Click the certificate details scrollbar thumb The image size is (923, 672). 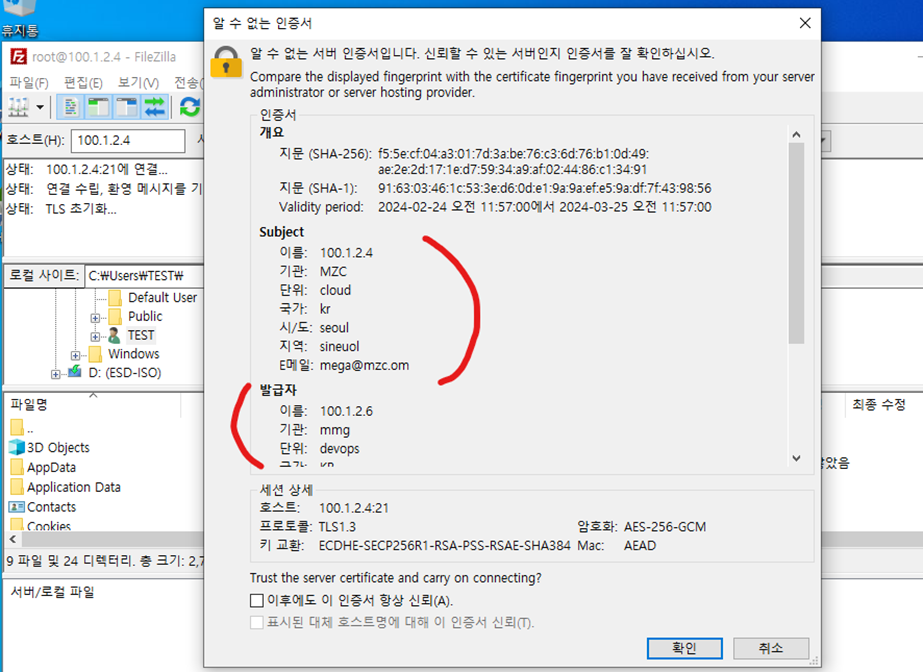(x=796, y=243)
